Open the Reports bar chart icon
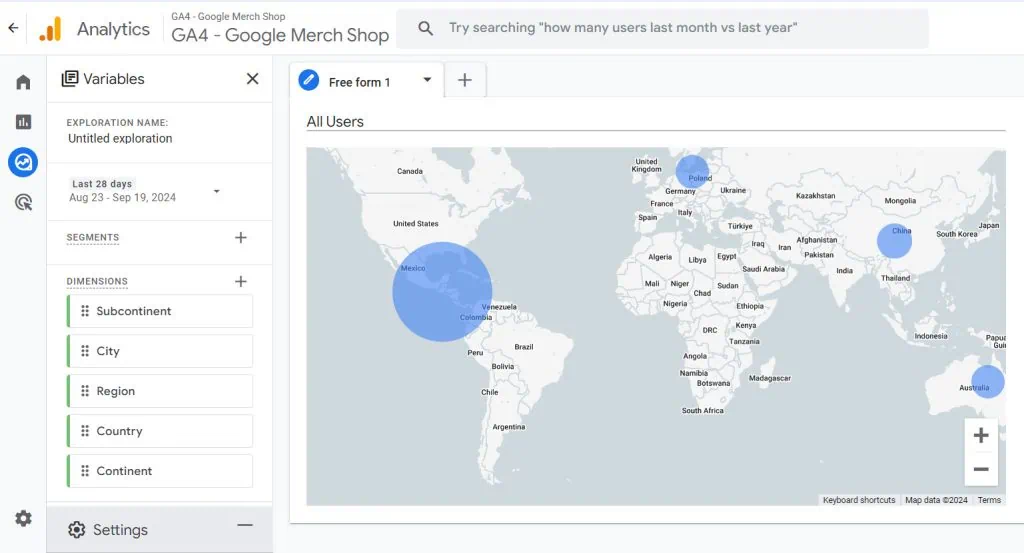 coord(24,122)
